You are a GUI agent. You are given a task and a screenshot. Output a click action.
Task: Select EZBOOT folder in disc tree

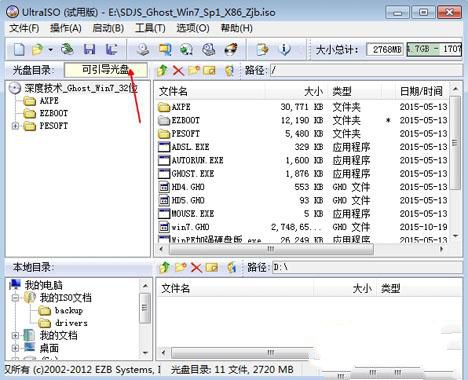54,113
